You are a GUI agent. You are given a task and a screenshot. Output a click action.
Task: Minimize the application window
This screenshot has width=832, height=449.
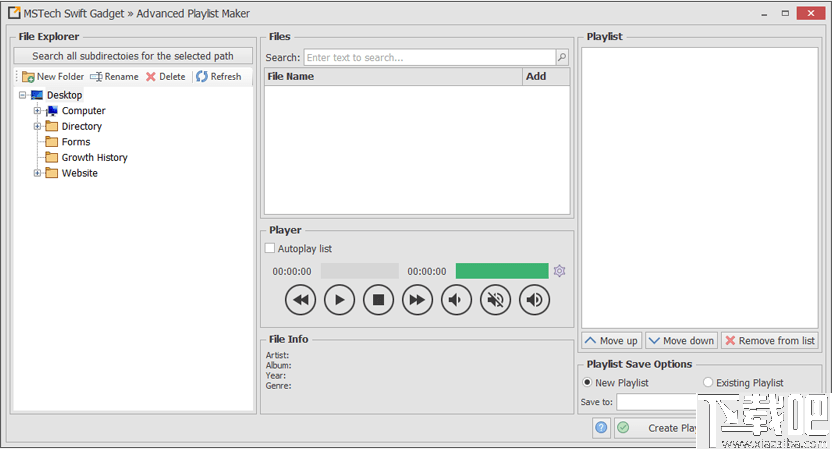764,13
